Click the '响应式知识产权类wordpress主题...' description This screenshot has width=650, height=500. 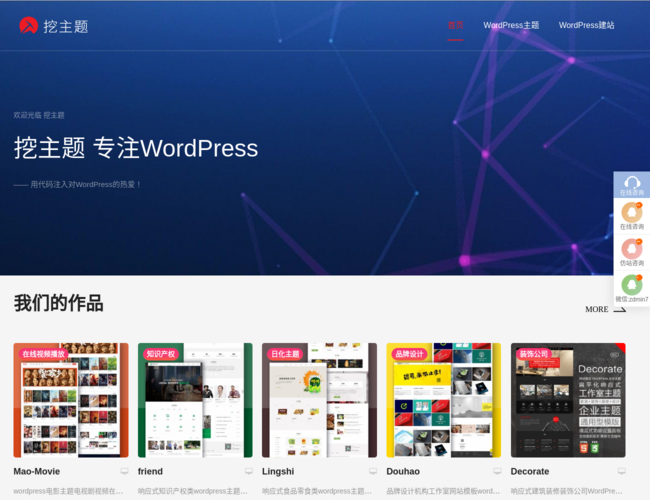pos(192,491)
